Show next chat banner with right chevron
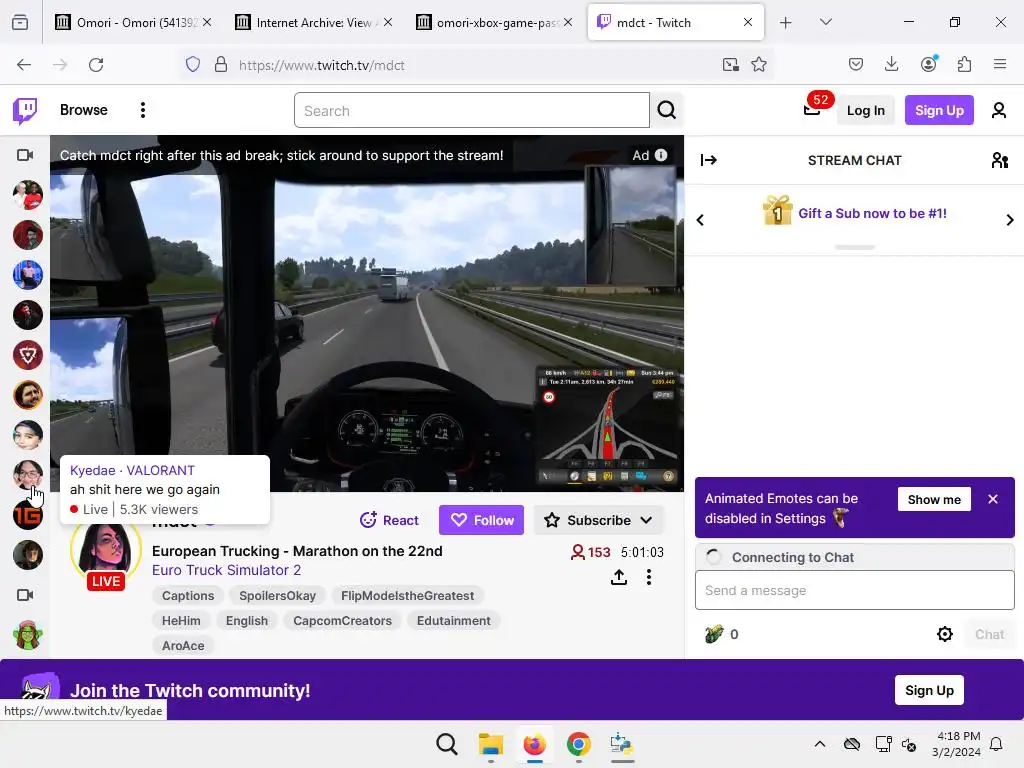The height and width of the screenshot is (768, 1024). click(1010, 220)
